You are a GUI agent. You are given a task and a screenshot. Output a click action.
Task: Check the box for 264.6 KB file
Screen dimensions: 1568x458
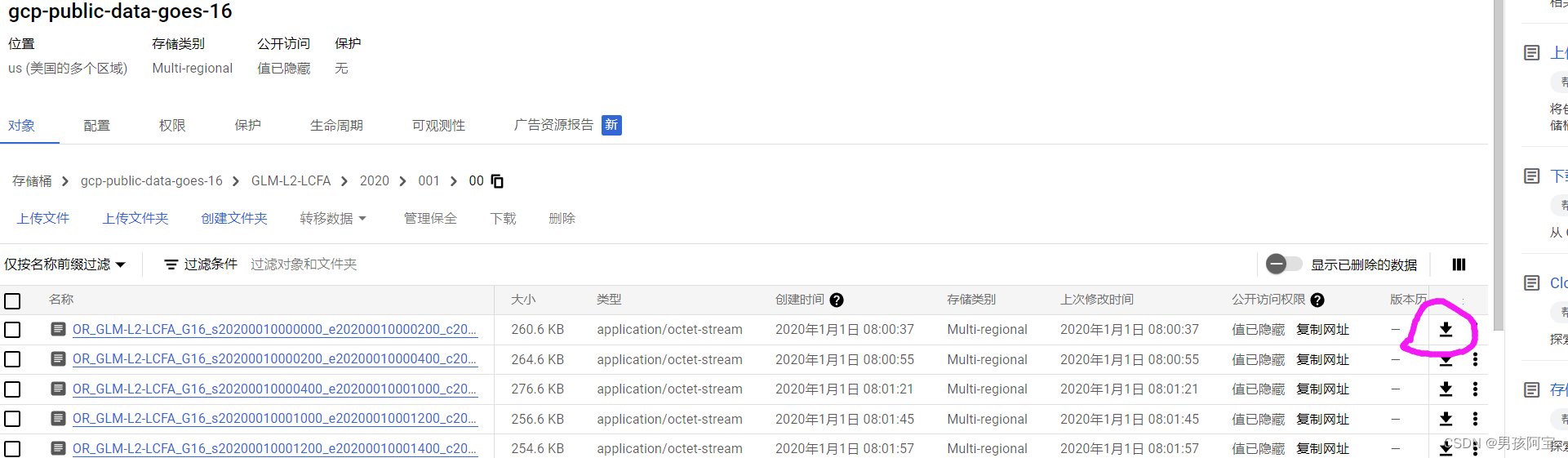pyautogui.click(x=12, y=359)
